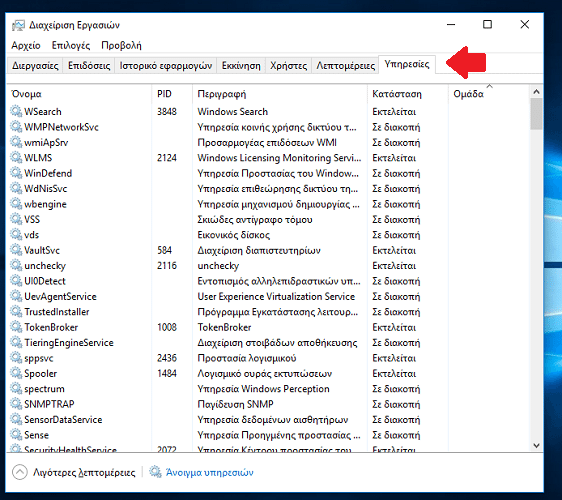This screenshot has width=562, height=500.
Task: Click the gear icon beside UevAgentService
Action: coord(16,296)
